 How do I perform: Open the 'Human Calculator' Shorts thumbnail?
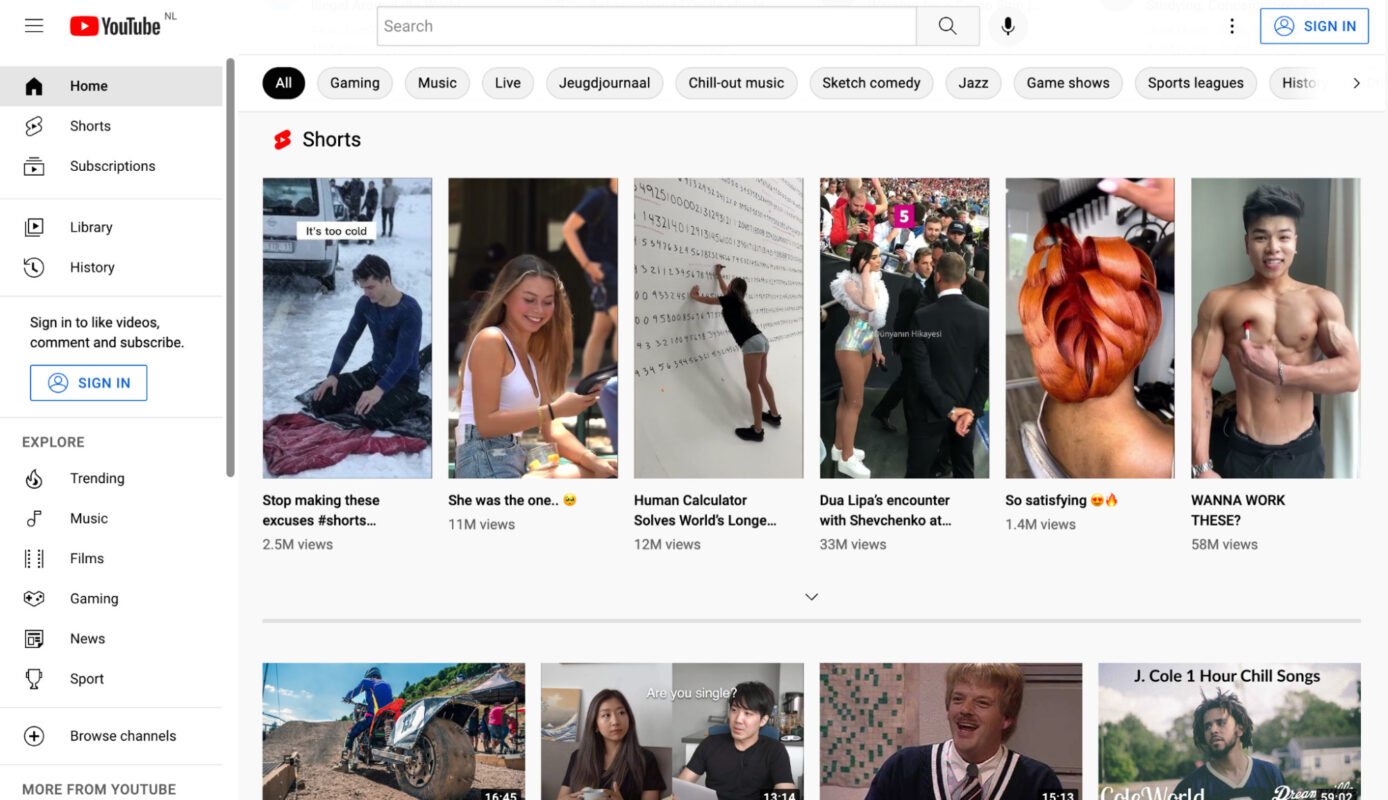[718, 328]
